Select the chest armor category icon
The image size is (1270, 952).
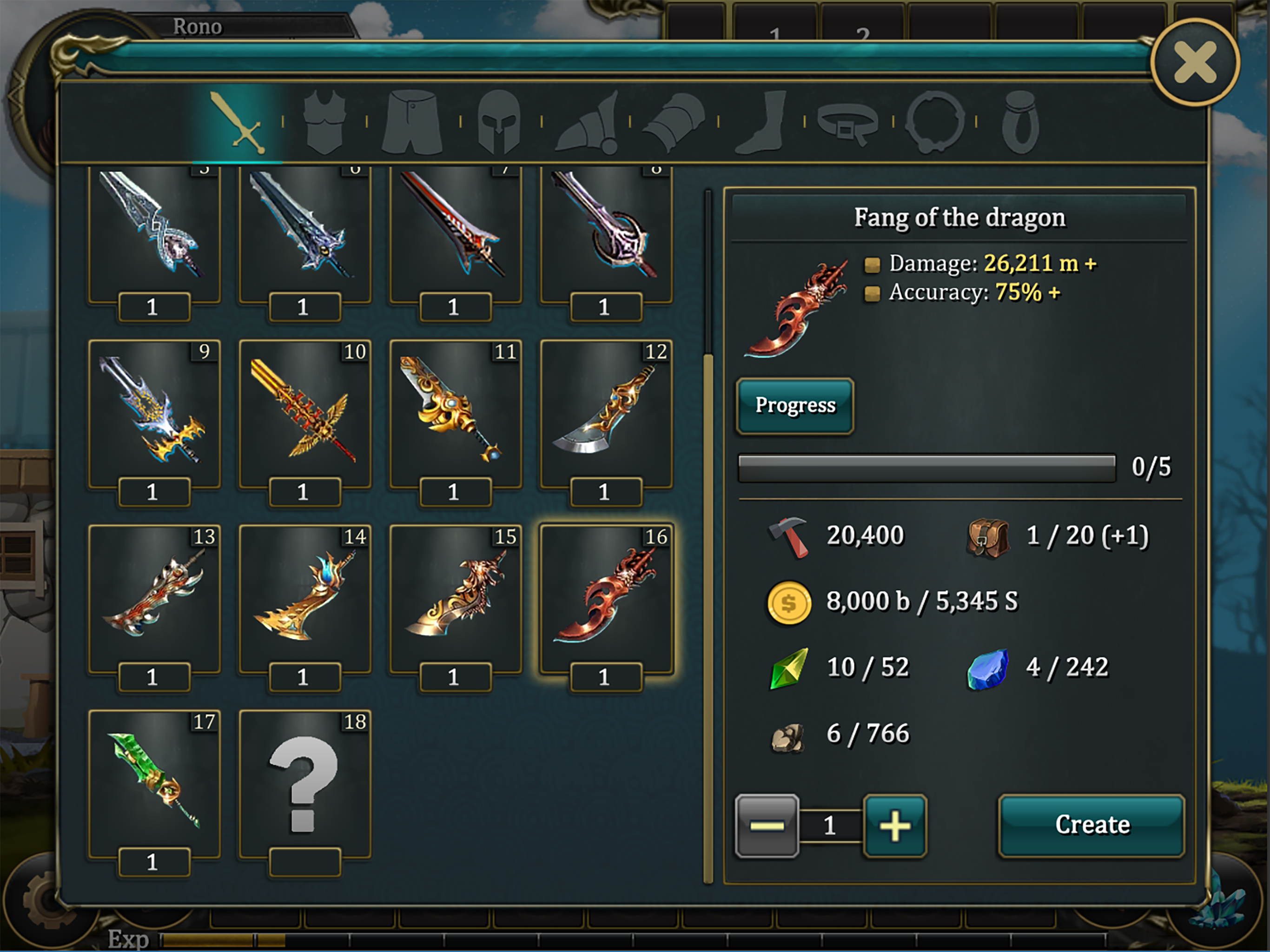[325, 122]
